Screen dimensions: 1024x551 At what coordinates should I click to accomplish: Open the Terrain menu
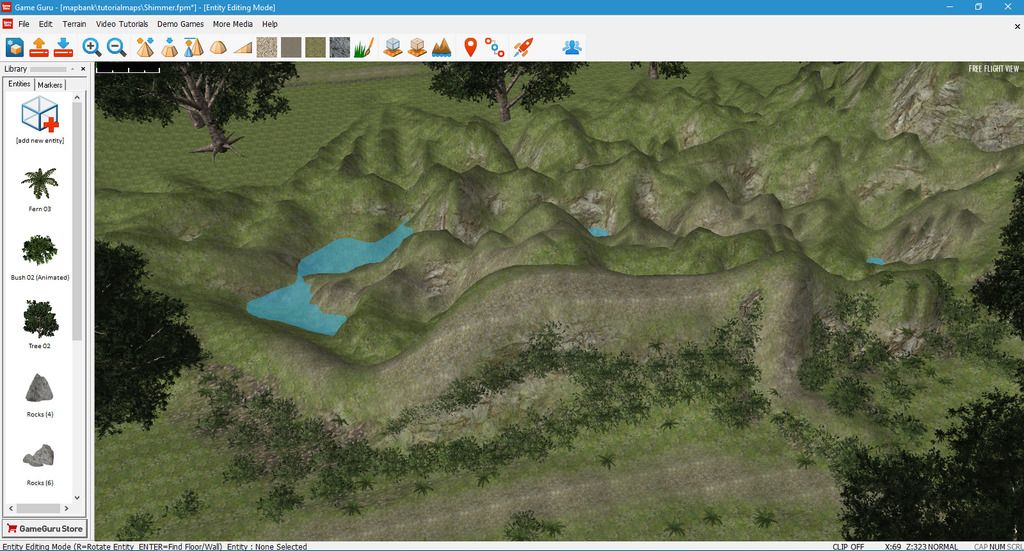(x=74, y=24)
